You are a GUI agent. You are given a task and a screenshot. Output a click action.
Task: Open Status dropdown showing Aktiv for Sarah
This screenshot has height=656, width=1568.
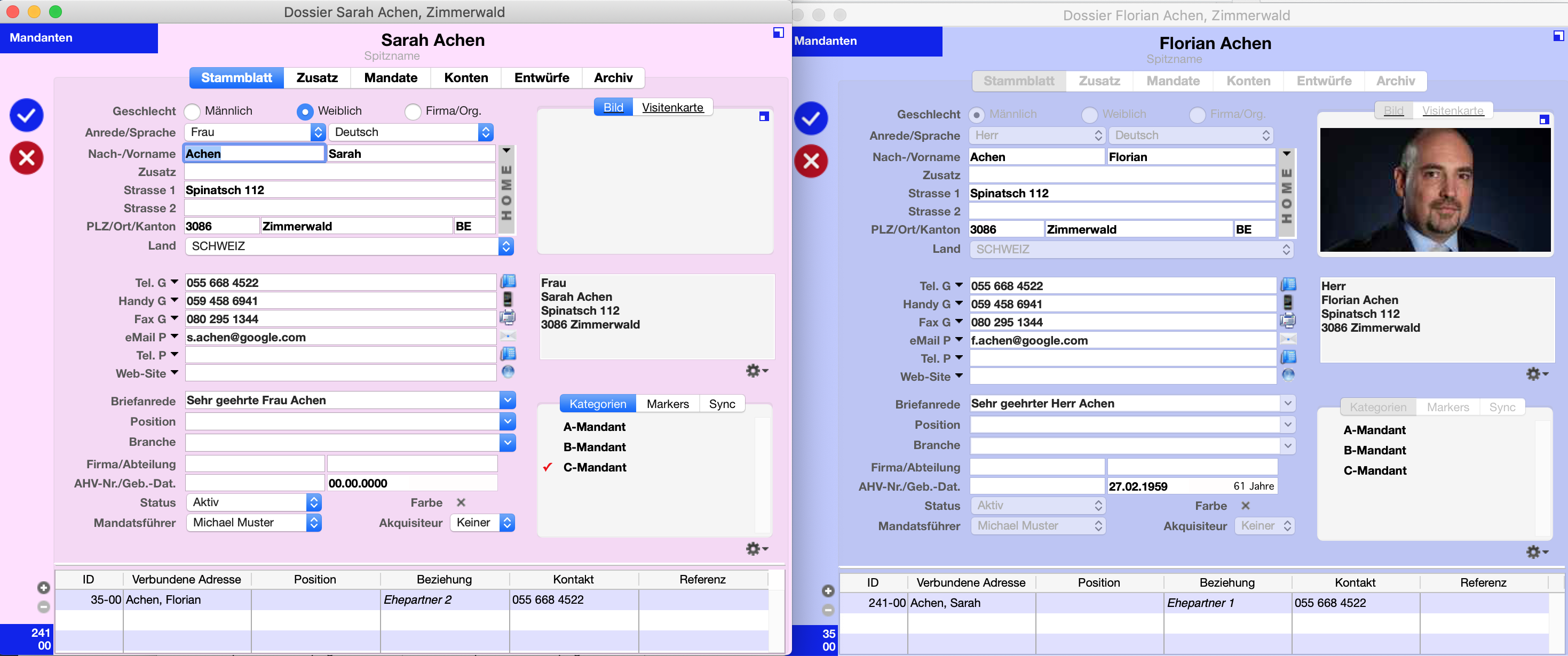click(x=253, y=502)
